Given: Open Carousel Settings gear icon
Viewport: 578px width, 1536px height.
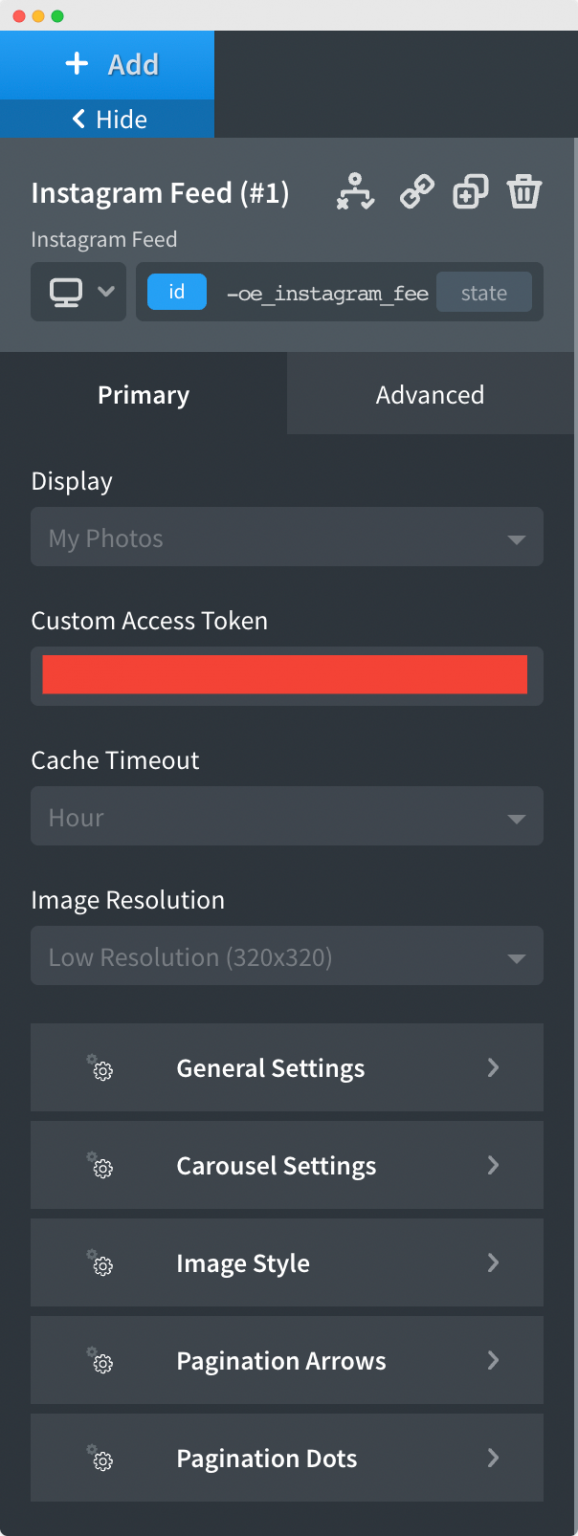Looking at the screenshot, I should (x=100, y=1166).
